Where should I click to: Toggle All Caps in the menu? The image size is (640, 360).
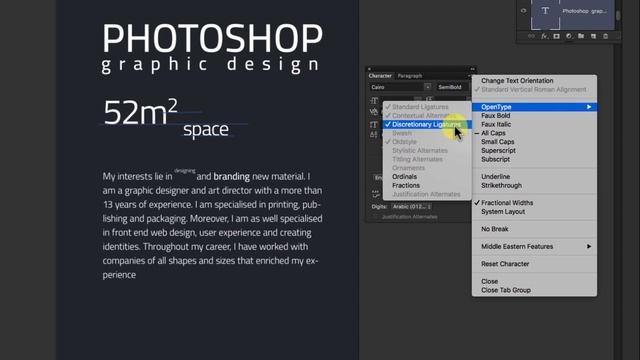[x=534, y=133]
